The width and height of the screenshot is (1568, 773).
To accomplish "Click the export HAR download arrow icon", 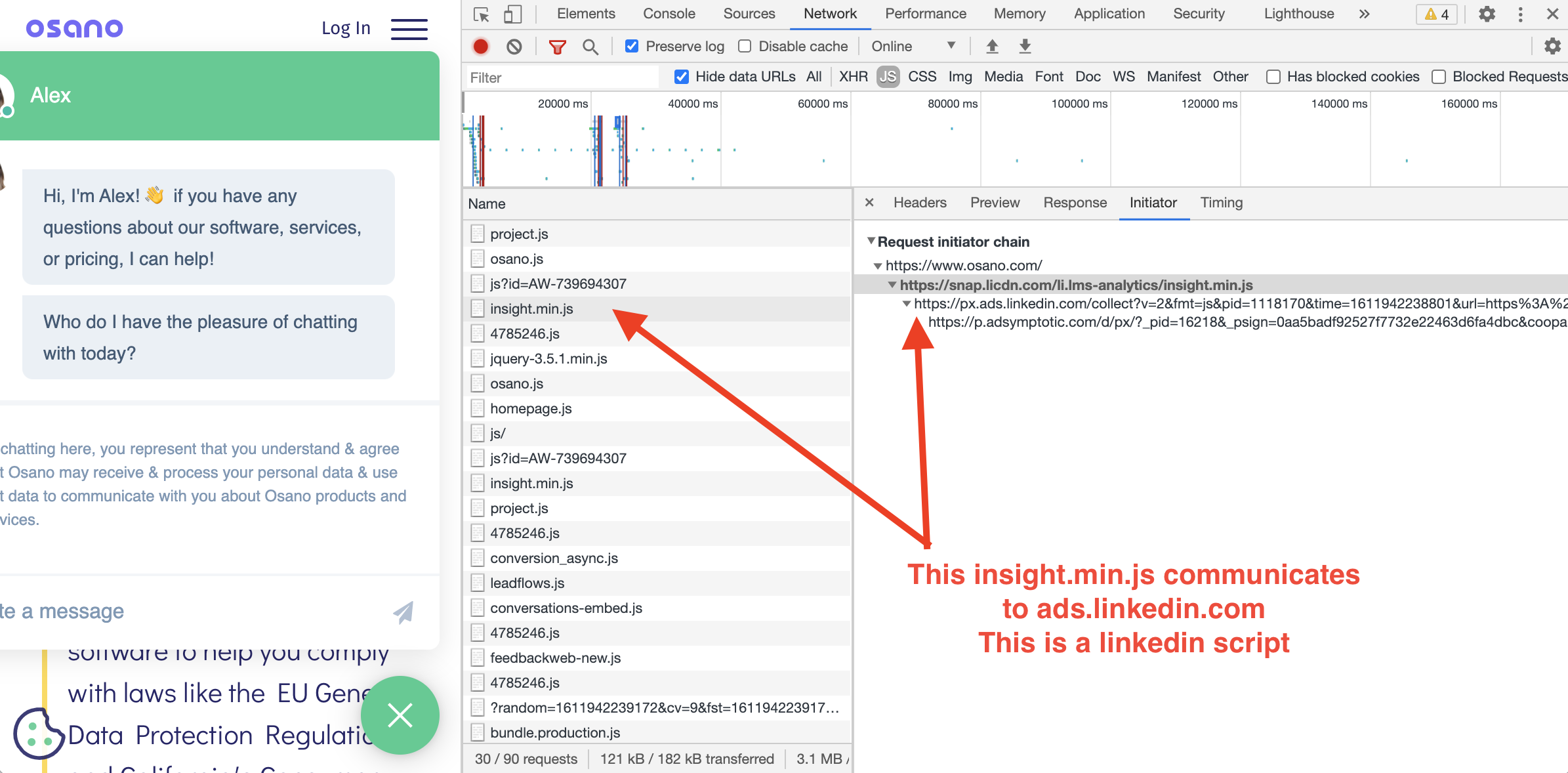I will tap(1025, 47).
